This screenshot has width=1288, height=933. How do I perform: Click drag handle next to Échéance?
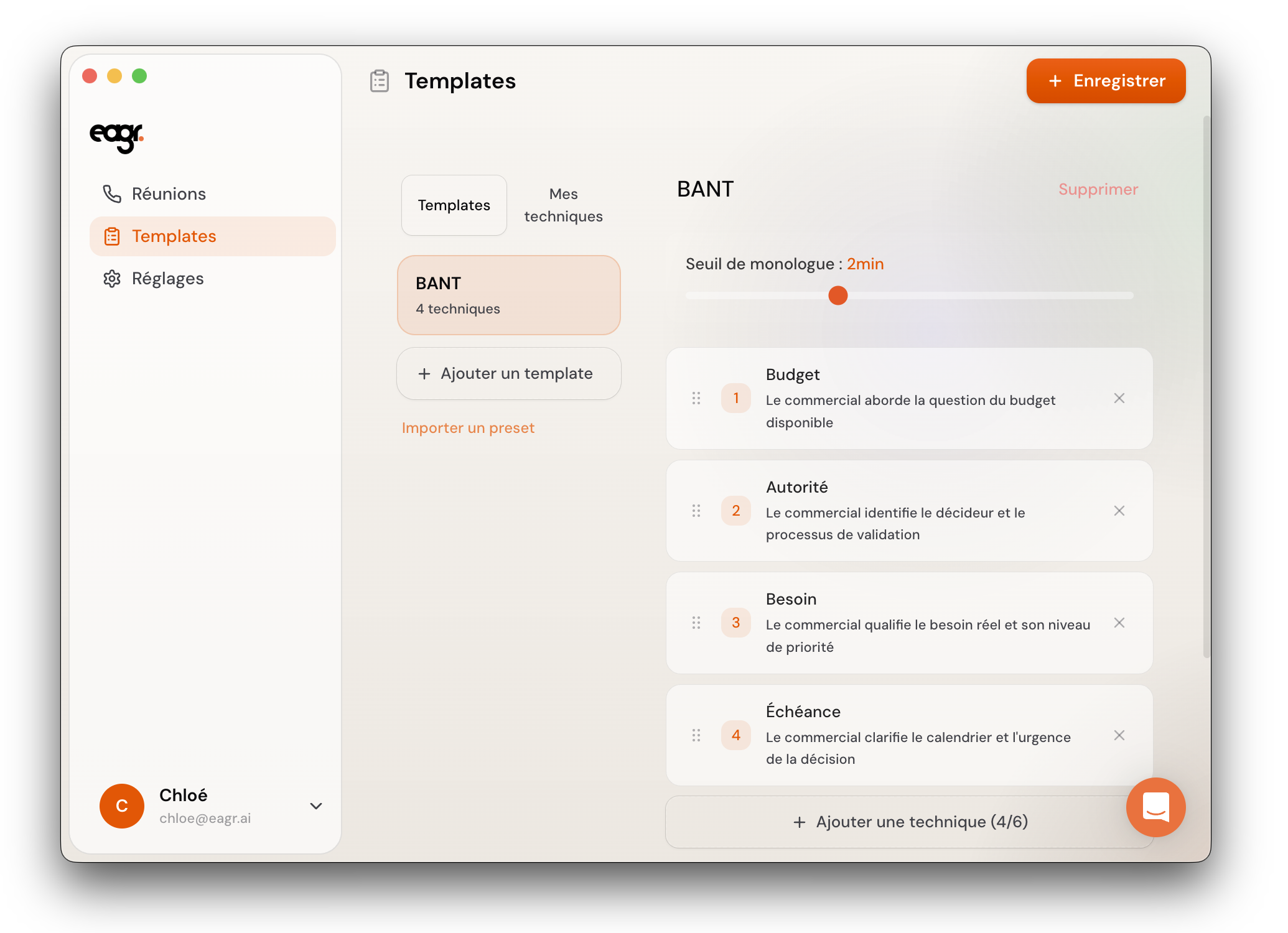tap(696, 735)
